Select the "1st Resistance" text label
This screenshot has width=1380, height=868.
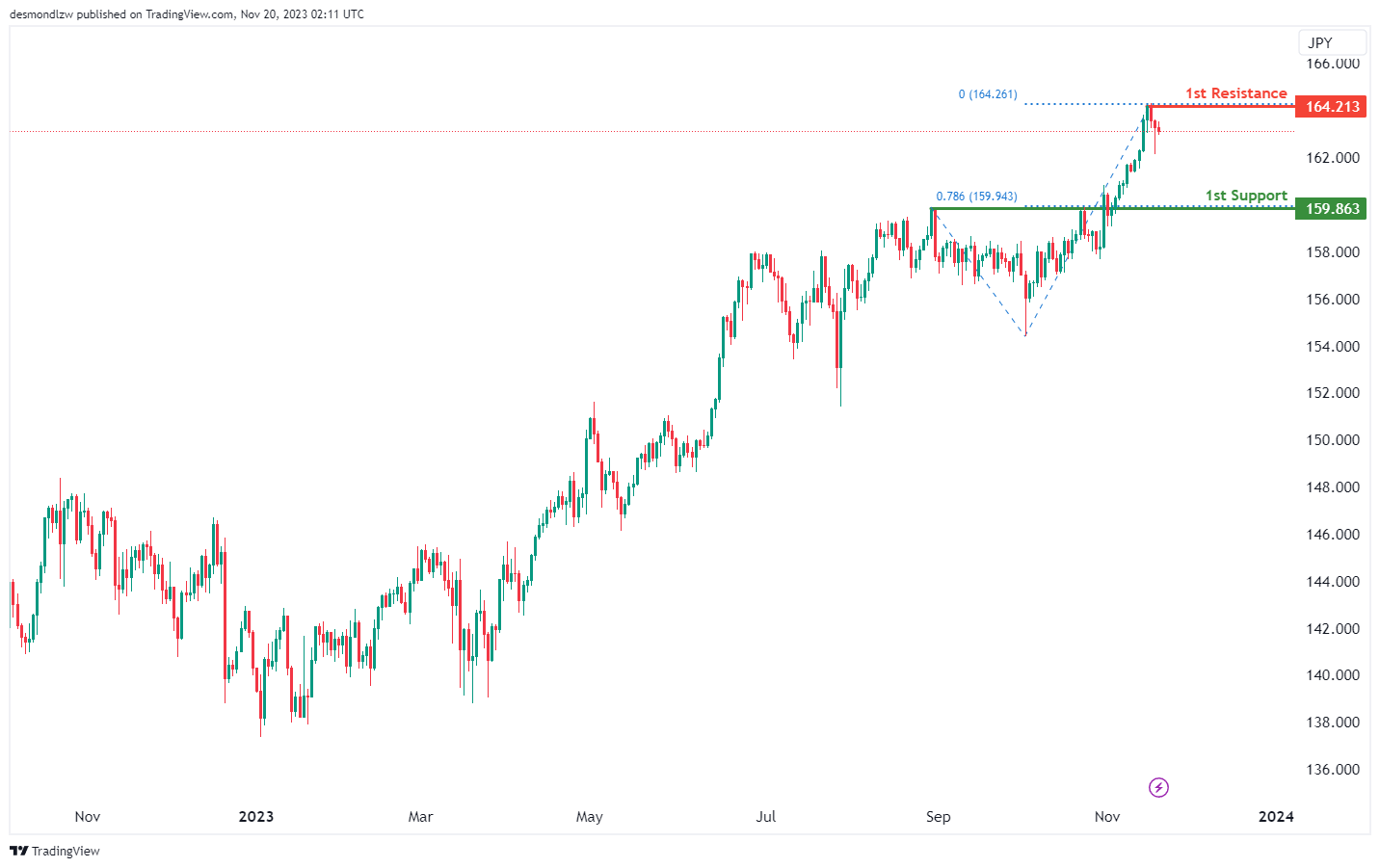pos(1235,93)
